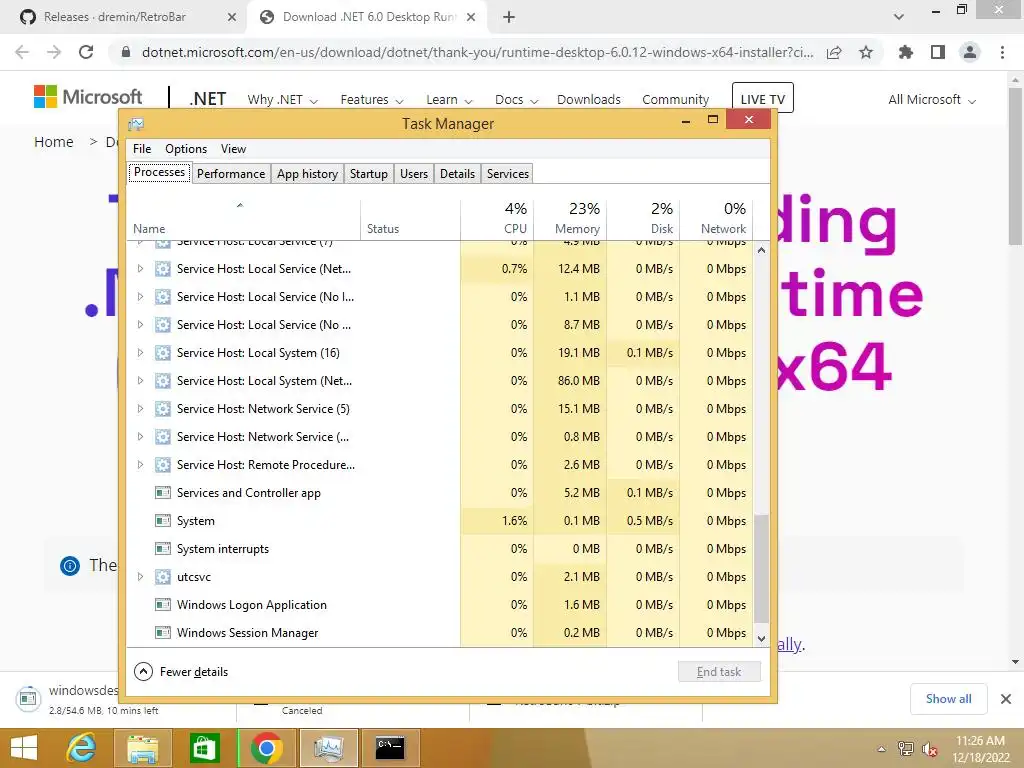This screenshot has height=768, width=1024.
Task: Switch to the Startup tab
Action: pos(368,174)
